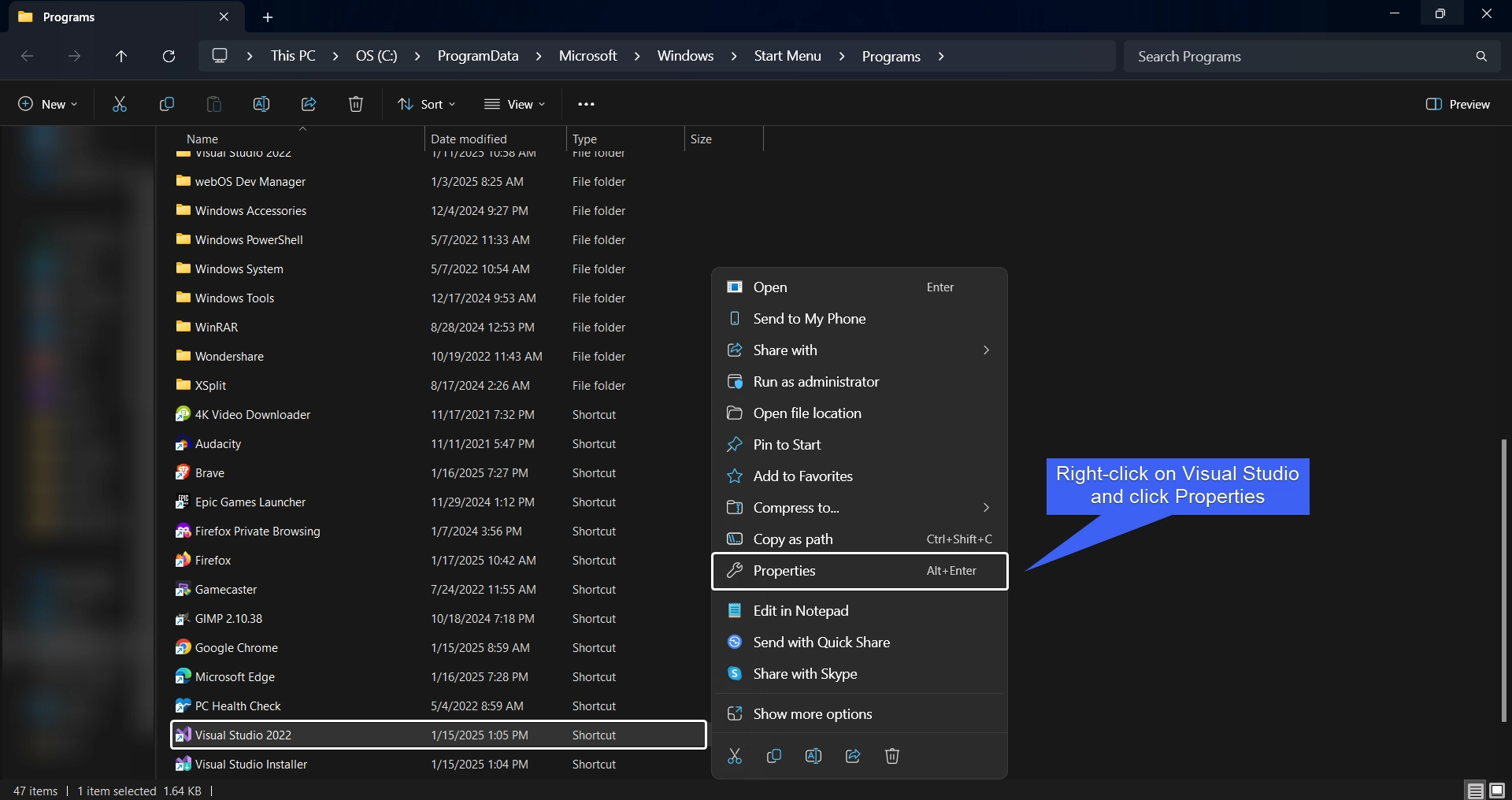Expand the chevron after OS (C:) in address bar

(x=417, y=56)
